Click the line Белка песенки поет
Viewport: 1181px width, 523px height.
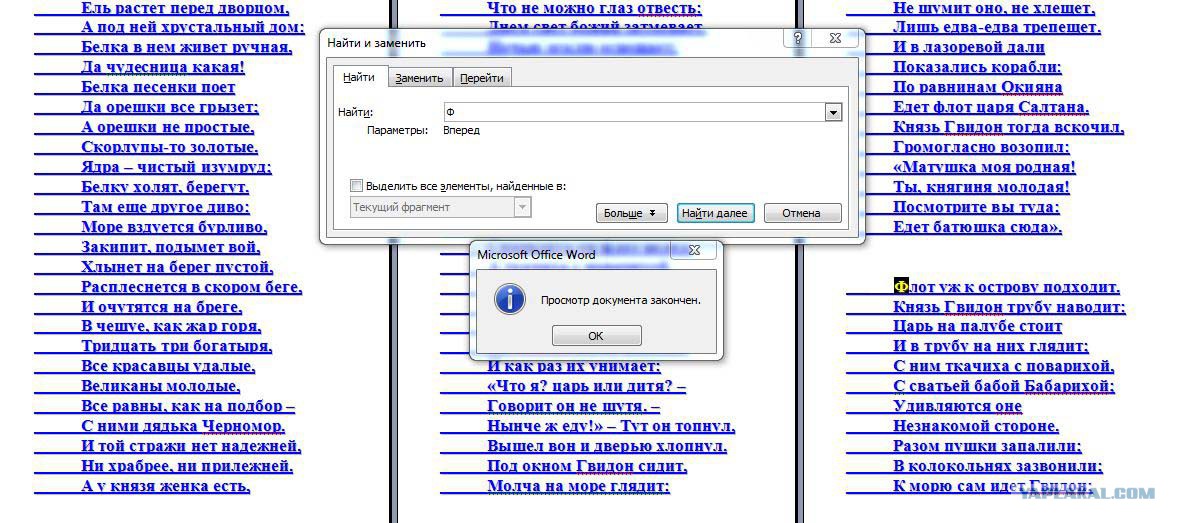(158, 87)
